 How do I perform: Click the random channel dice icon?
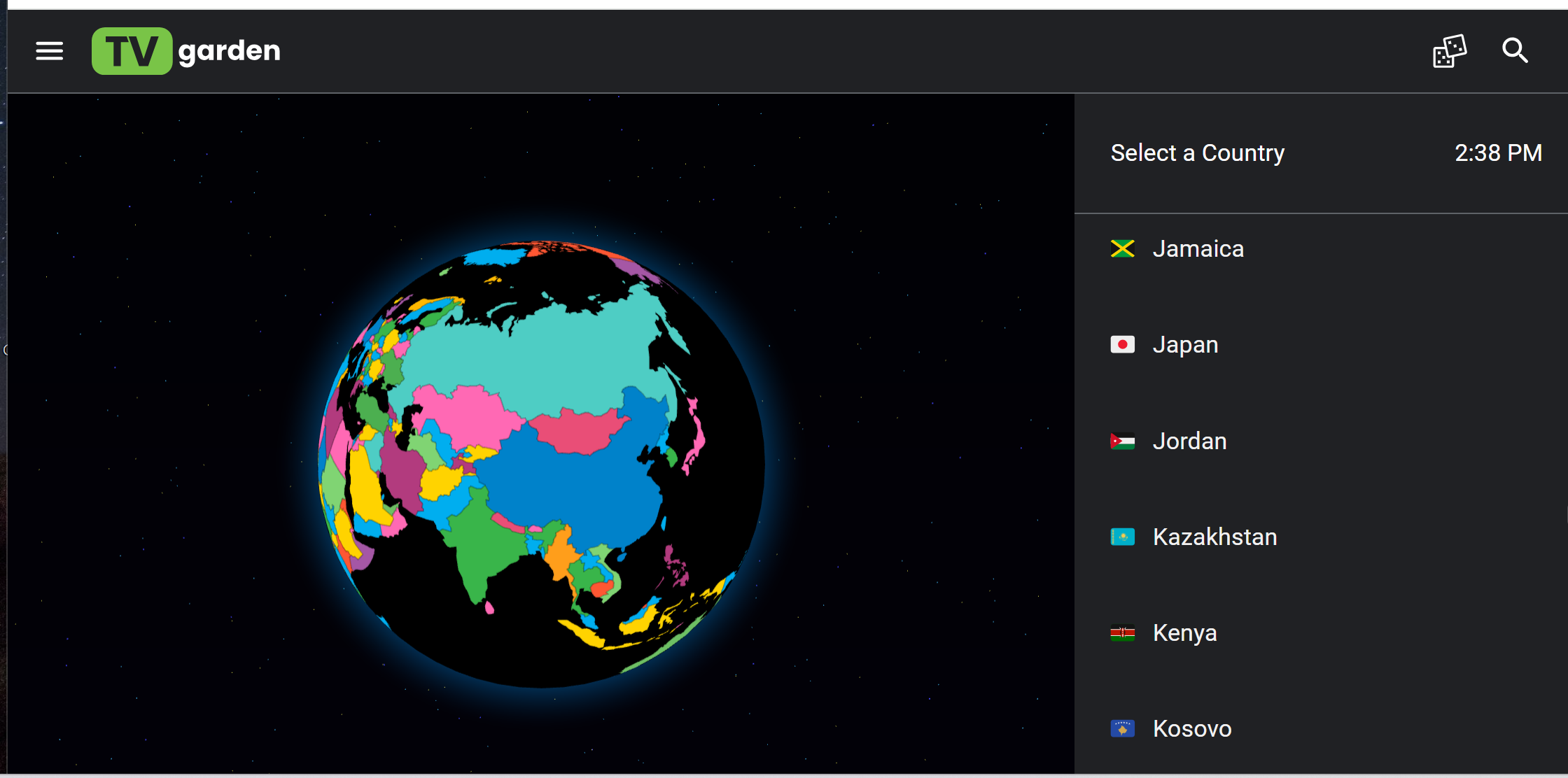[1449, 51]
